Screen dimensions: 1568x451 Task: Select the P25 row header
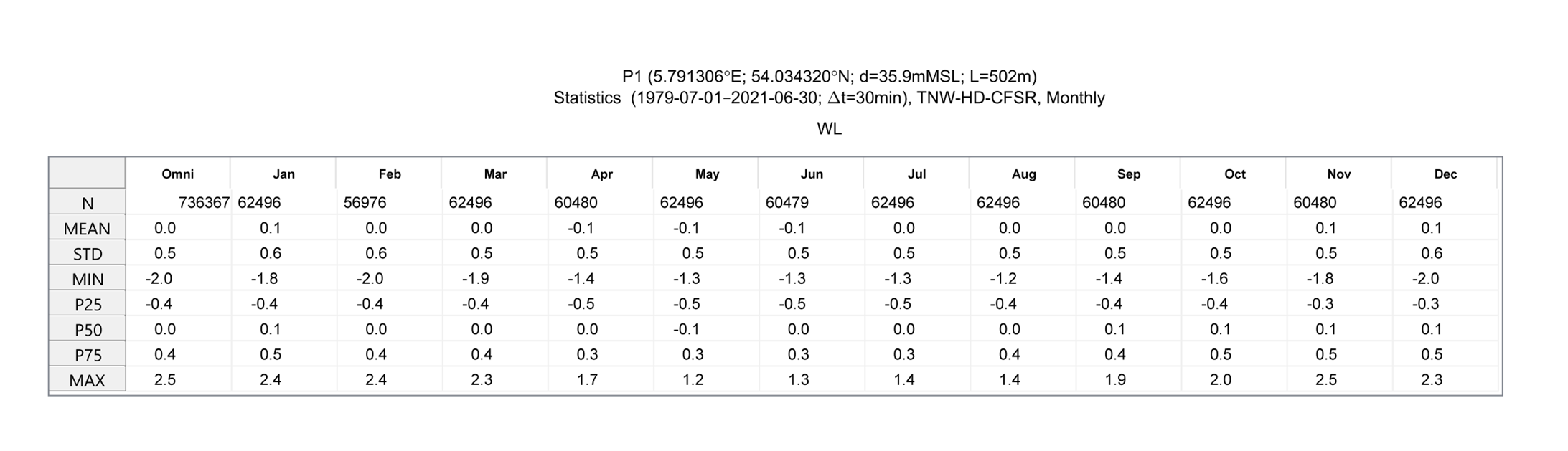[87, 304]
